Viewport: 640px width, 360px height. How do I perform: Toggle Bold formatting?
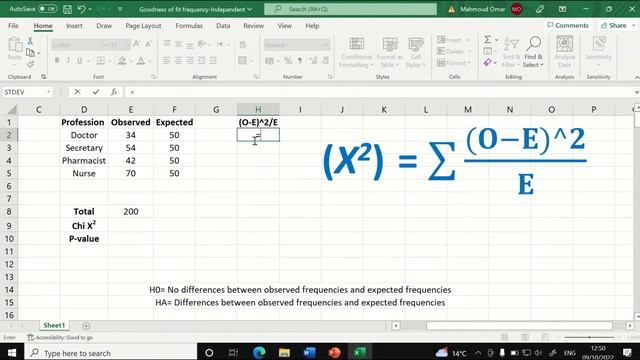(57, 60)
